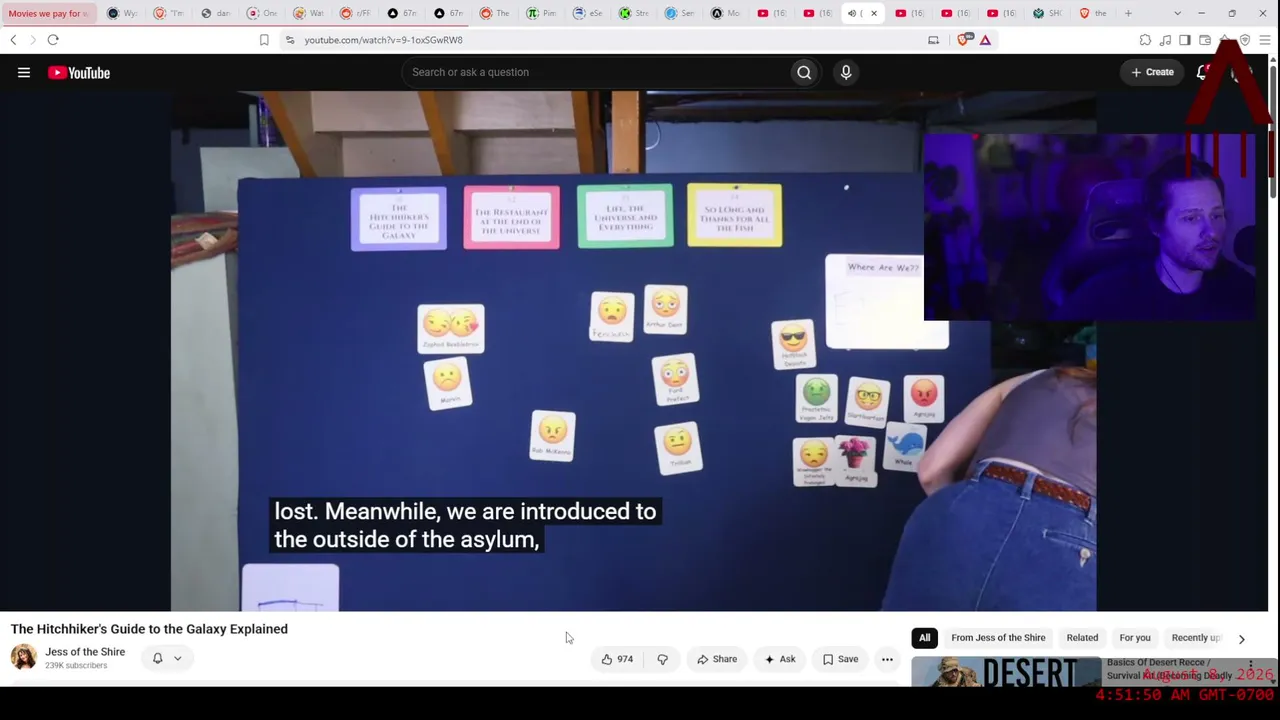Bookmark this page in address bar
1280x720 pixels.
[x=264, y=40]
